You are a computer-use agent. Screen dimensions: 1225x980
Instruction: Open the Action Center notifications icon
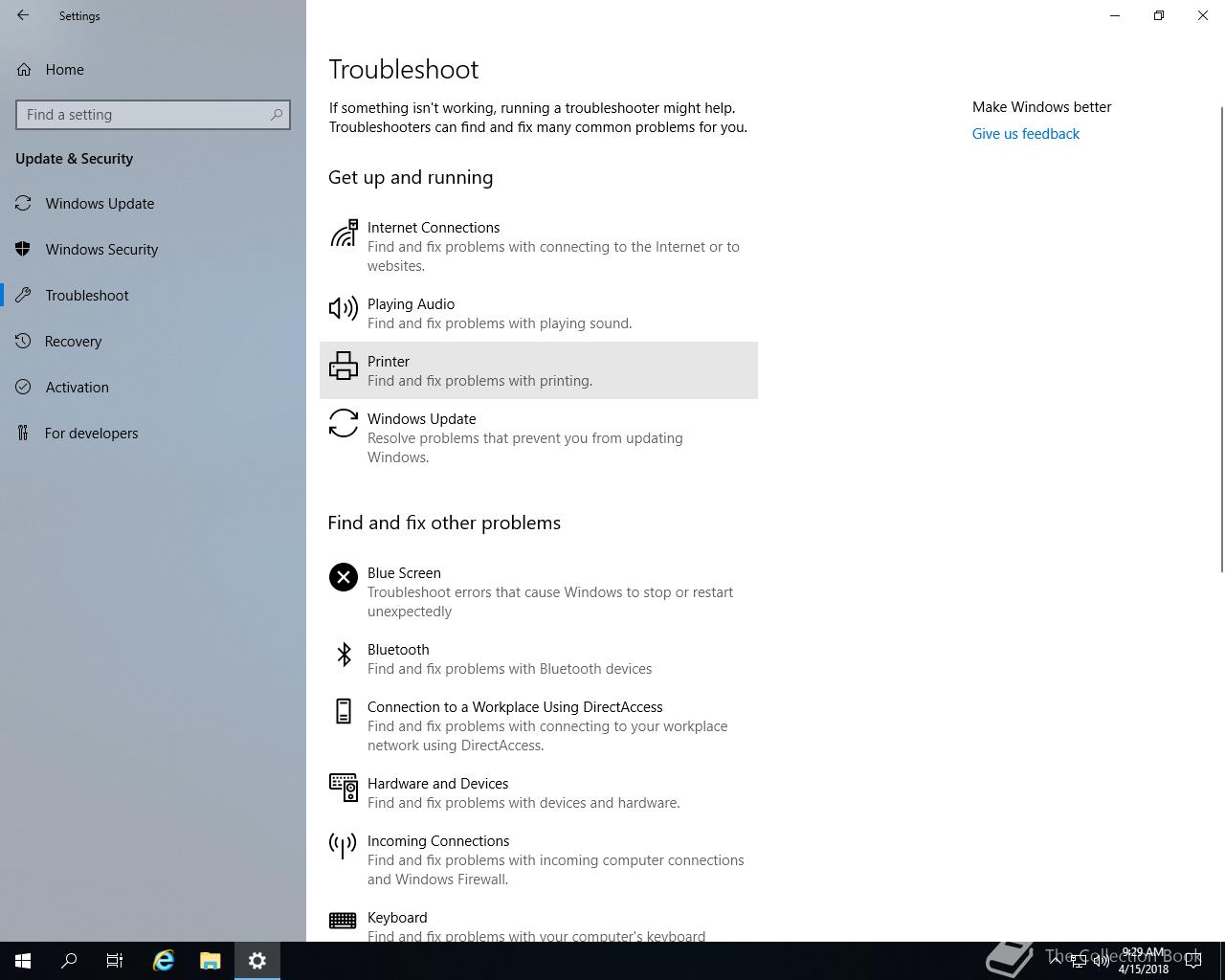pos(1193,961)
